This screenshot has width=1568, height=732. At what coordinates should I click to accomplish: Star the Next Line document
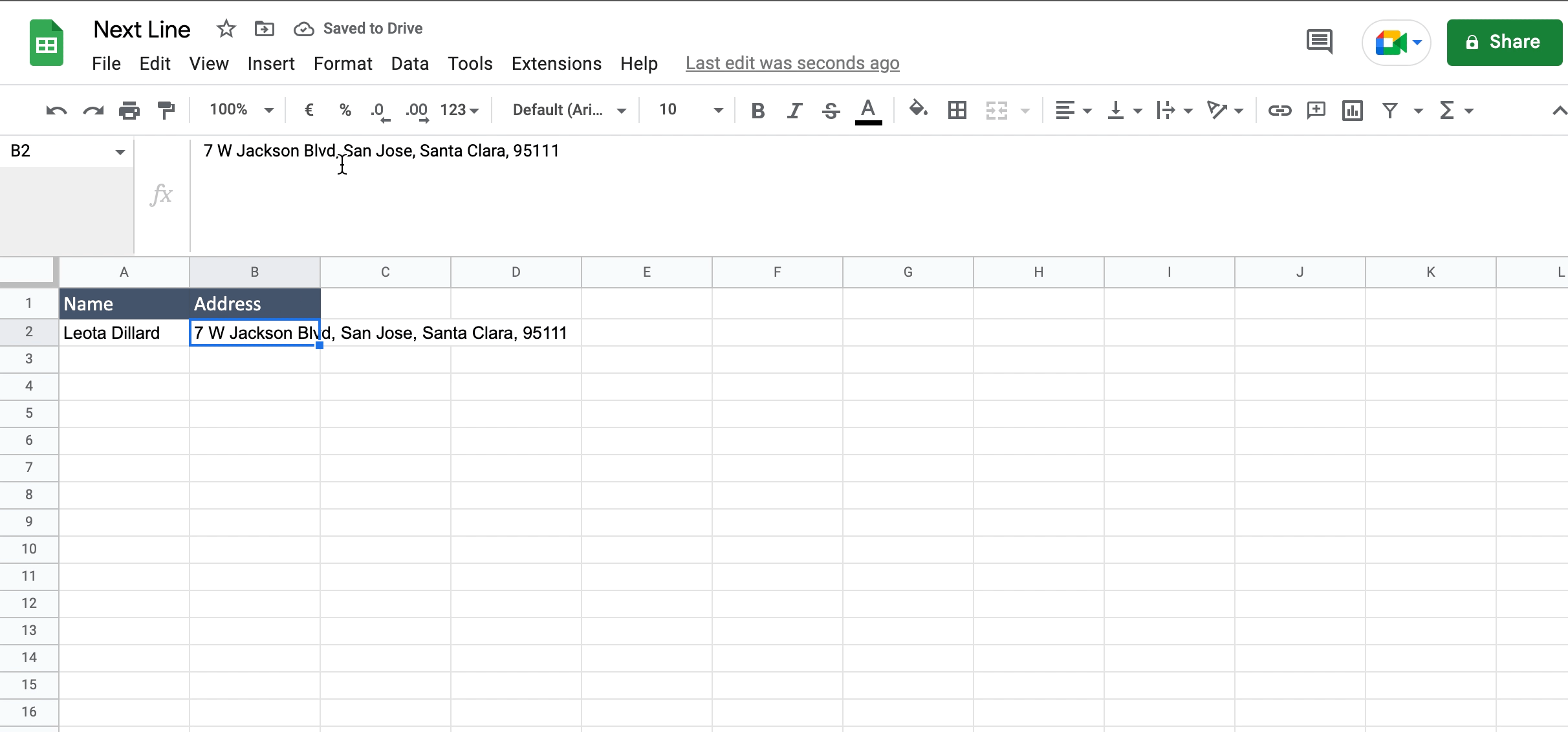(226, 29)
